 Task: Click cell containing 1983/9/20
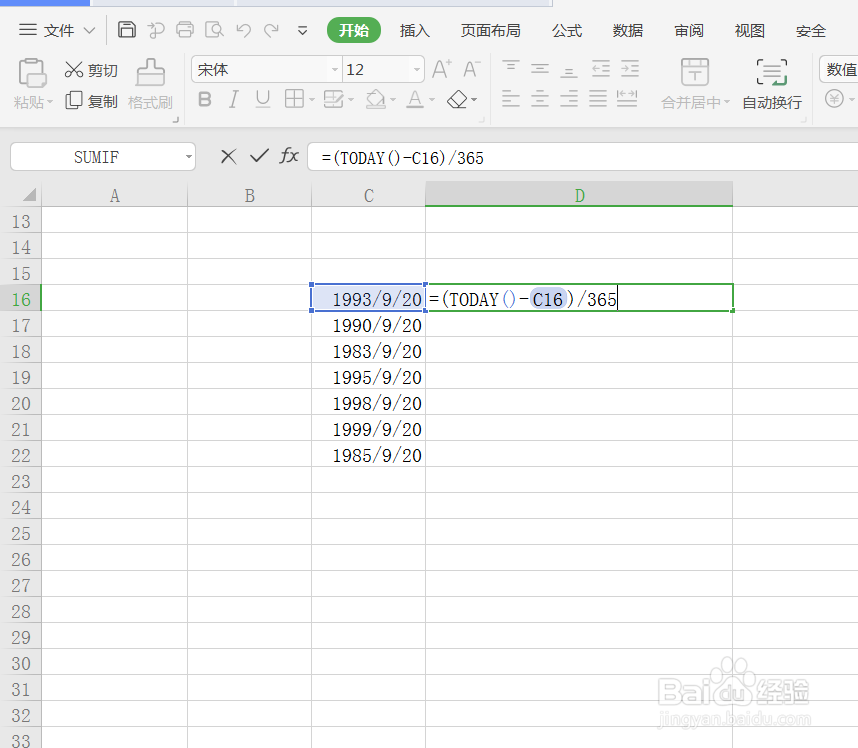coord(368,351)
